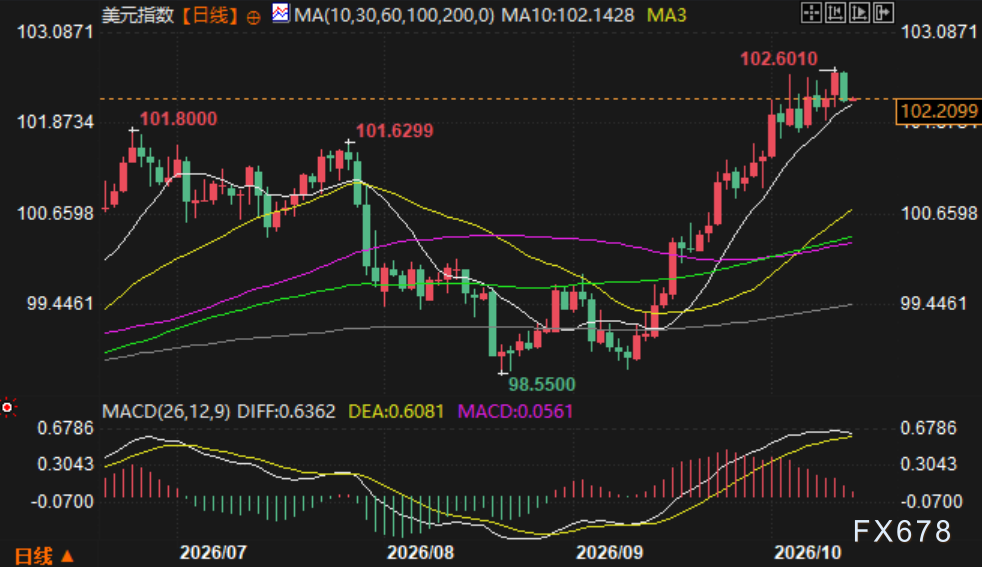This screenshot has height=567, width=982.
Task: Select the 2026/10 date marker on timeline
Action: (x=808, y=552)
